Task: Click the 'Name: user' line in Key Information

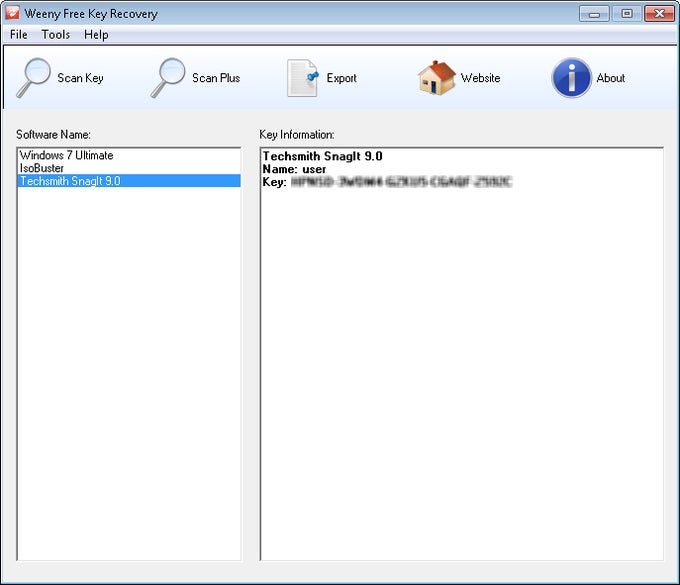Action: click(294, 169)
